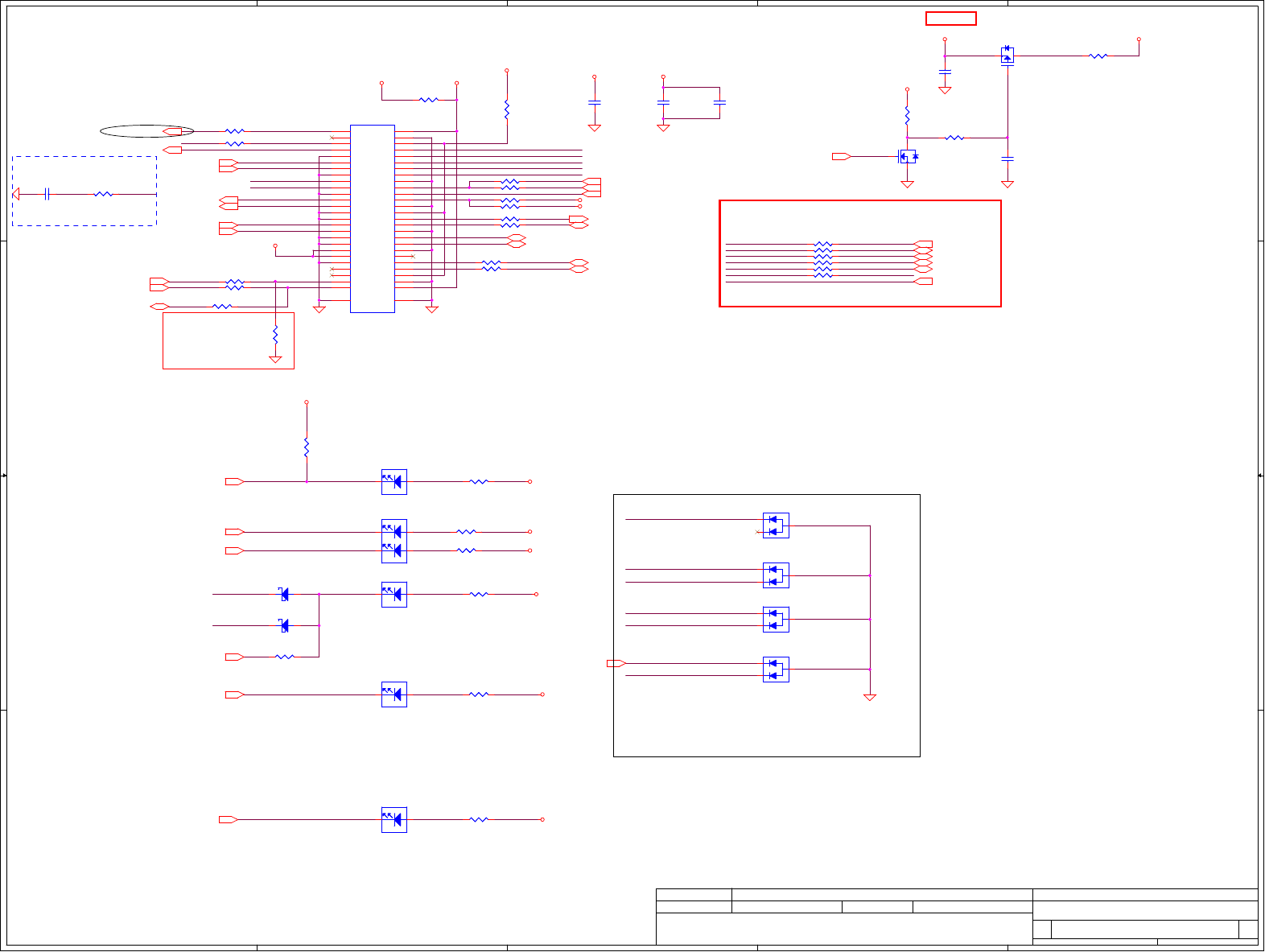Select the capacitor inside the dashed blue box
The height and width of the screenshot is (952, 1265).
coord(47,194)
